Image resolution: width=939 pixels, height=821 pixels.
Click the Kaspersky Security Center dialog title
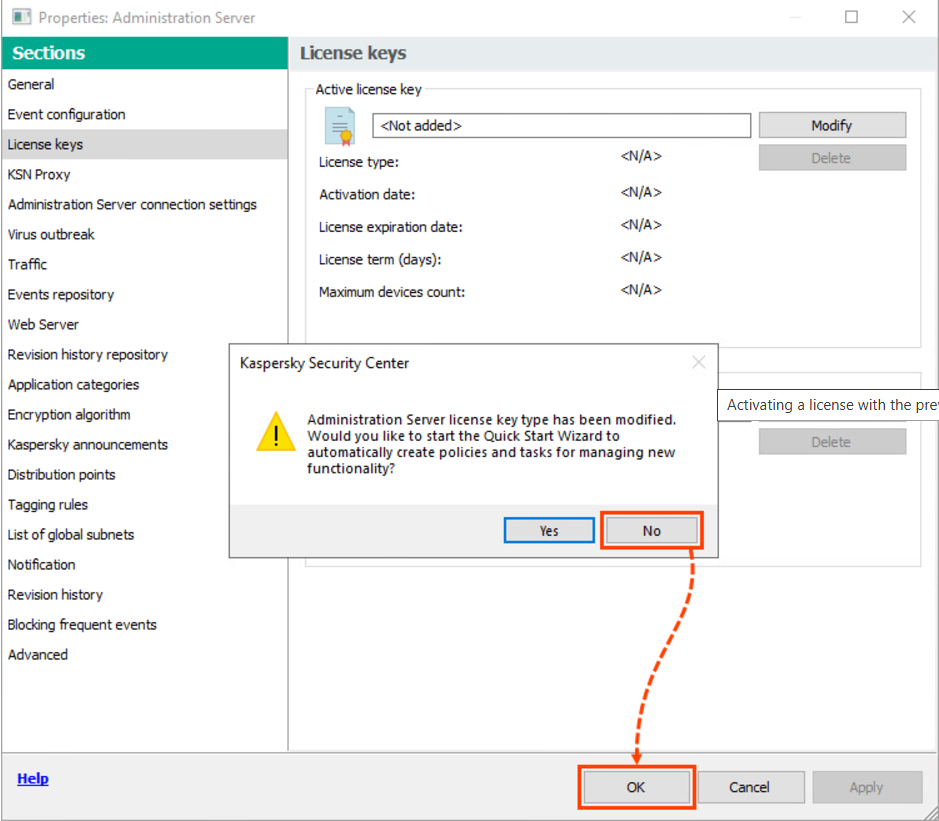click(325, 363)
